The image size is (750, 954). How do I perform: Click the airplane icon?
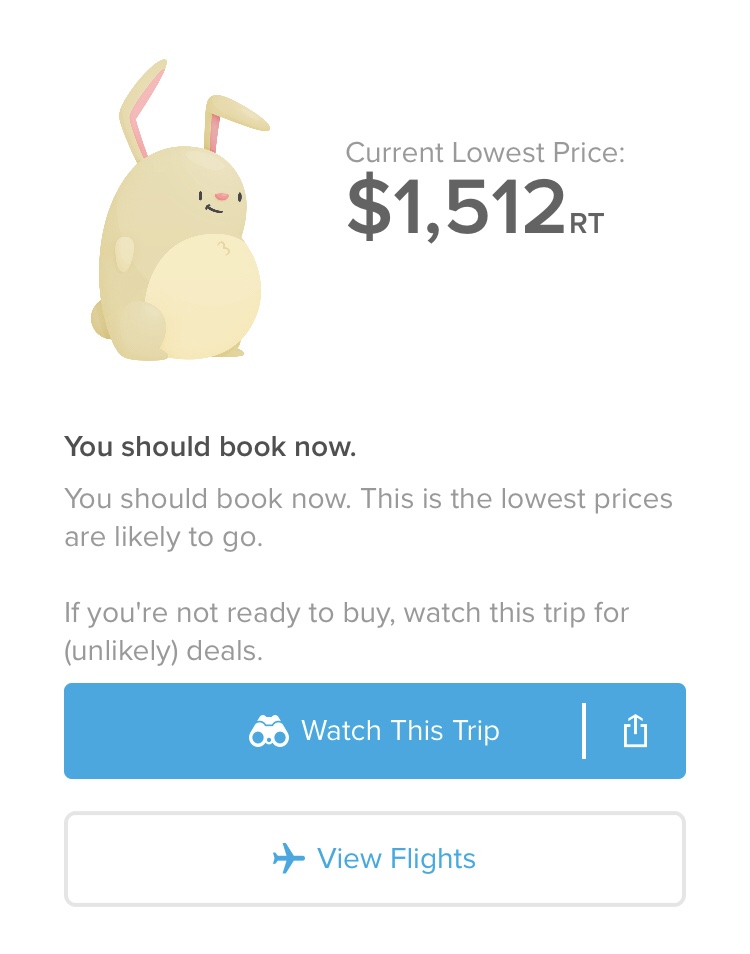pyautogui.click(x=288, y=858)
